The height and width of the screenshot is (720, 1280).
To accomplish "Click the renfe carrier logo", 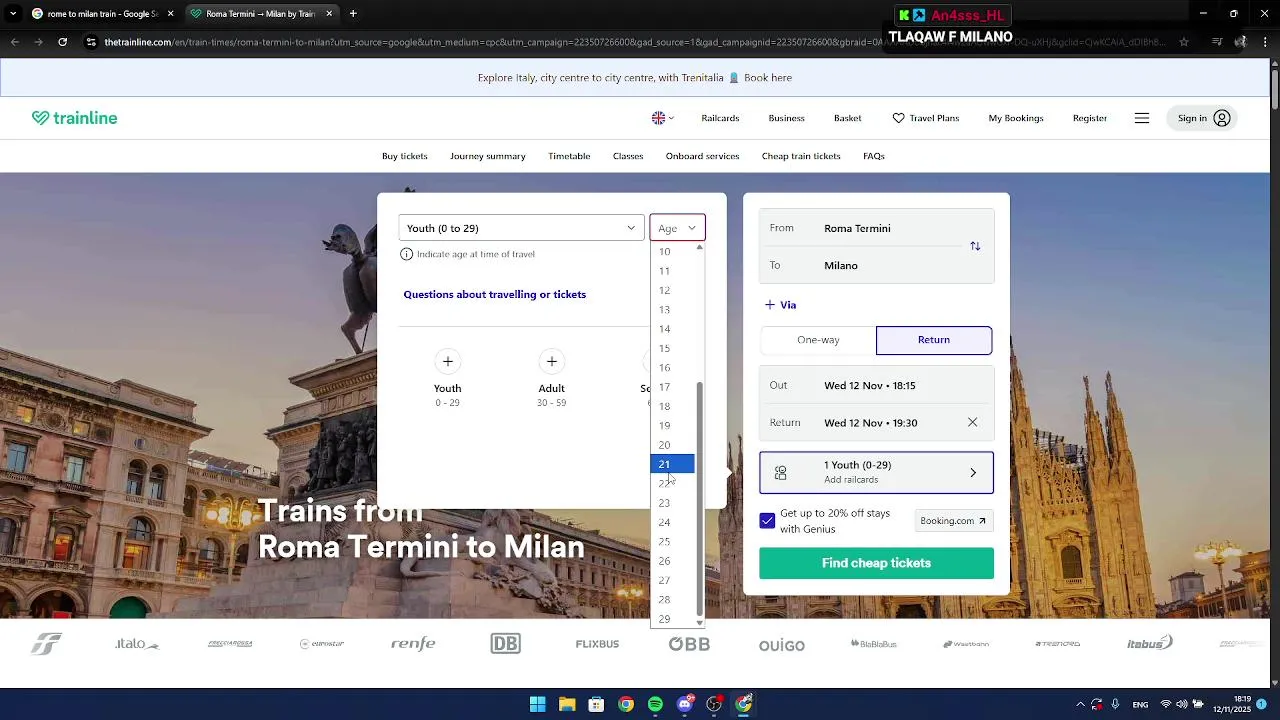I will [413, 644].
